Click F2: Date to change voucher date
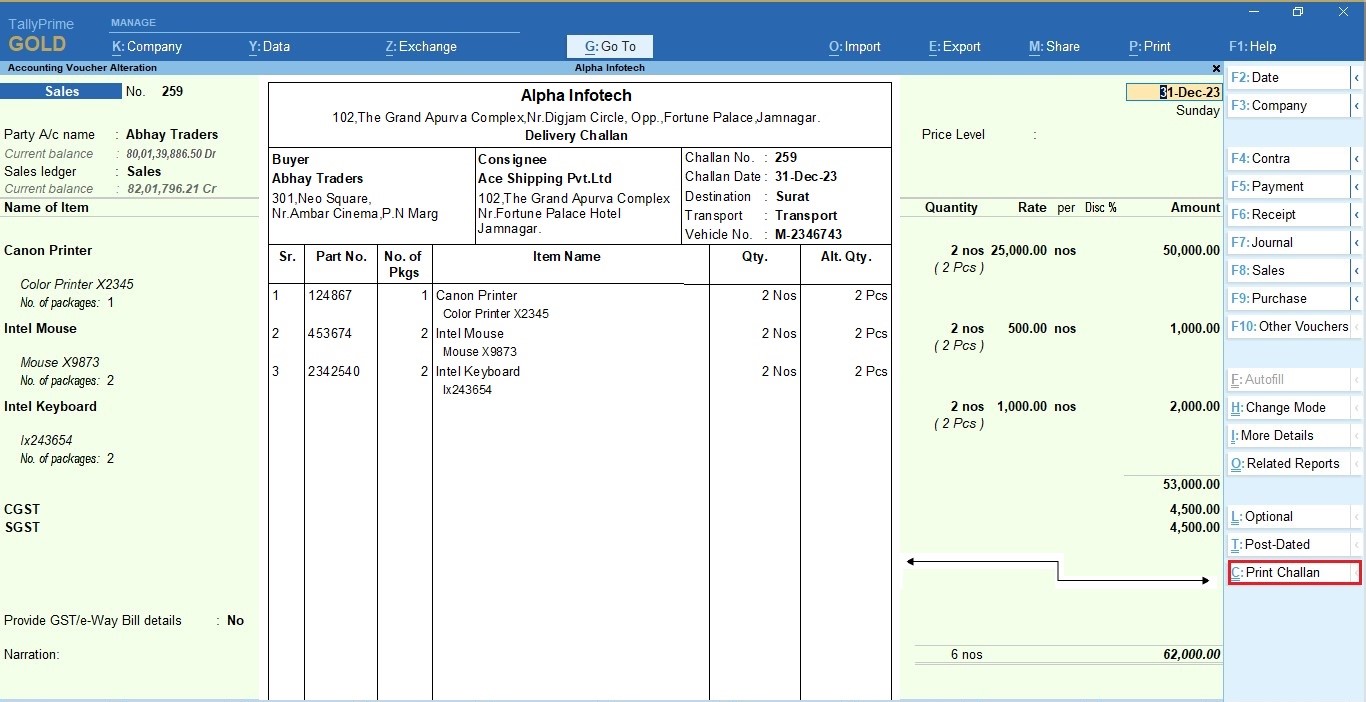 [1290, 77]
